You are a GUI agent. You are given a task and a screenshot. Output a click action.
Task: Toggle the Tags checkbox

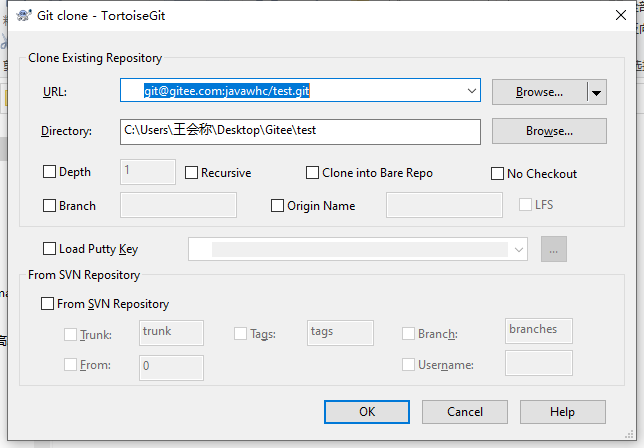click(x=240, y=333)
